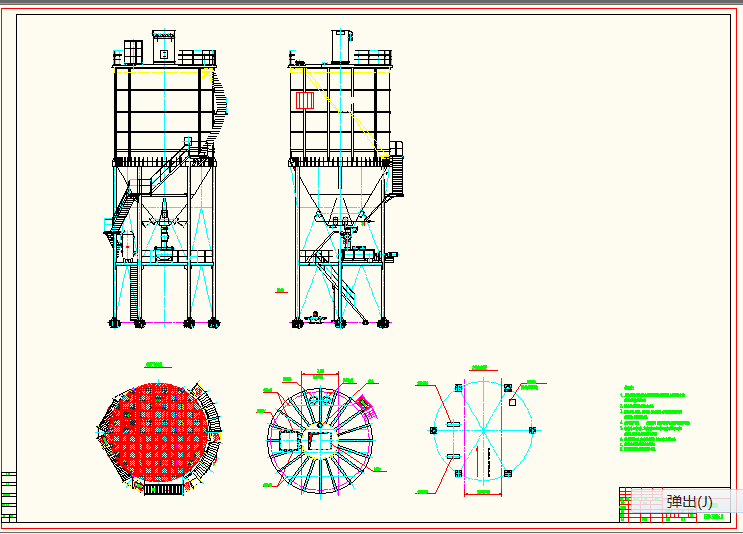Image resolution: width=743 pixels, height=534 pixels.
Task: Click the spiral staircase beside left silo
Action: pyautogui.click(x=222, y=100)
